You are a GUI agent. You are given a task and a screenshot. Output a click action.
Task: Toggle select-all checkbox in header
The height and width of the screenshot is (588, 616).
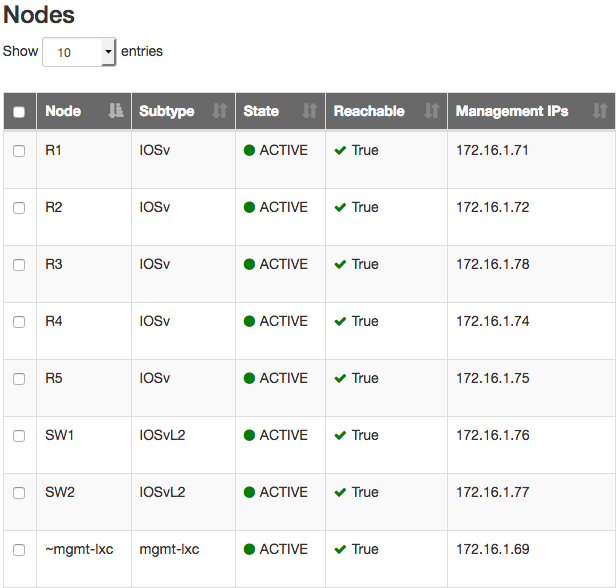[x=19, y=112]
